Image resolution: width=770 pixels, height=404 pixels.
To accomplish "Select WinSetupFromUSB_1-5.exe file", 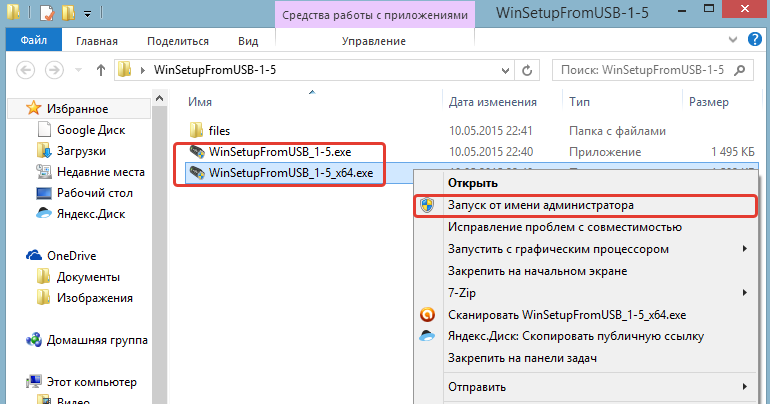I will 280,152.
